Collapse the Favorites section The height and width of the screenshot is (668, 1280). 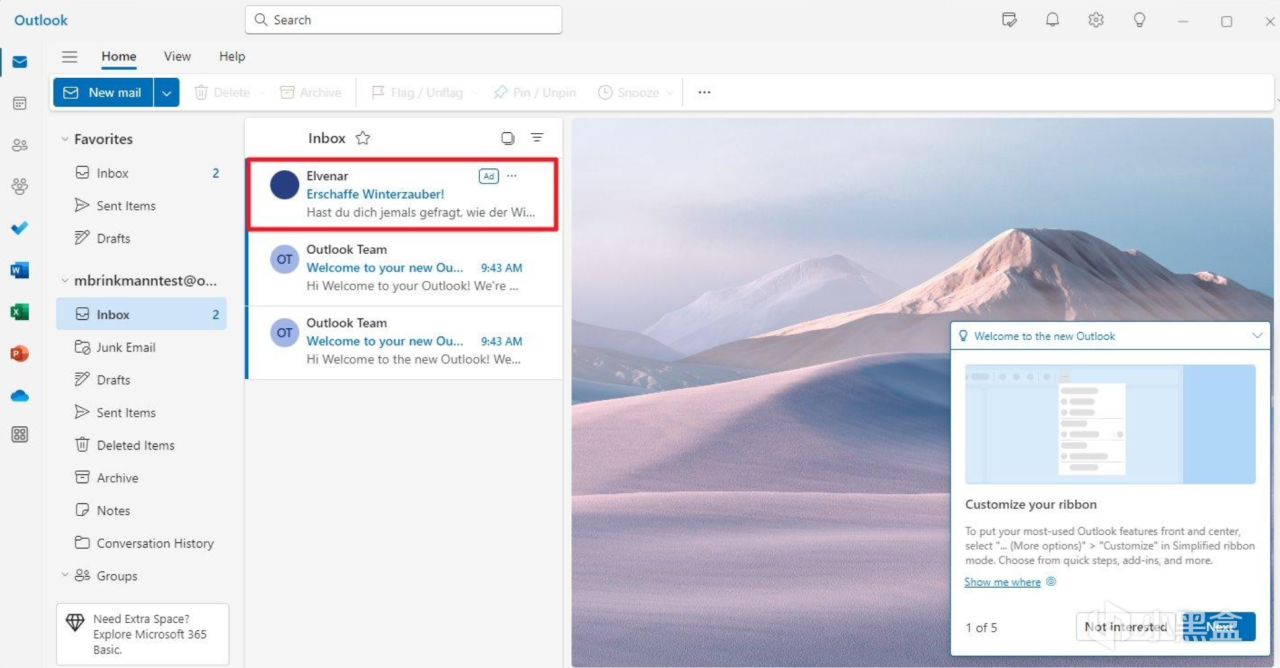65,139
